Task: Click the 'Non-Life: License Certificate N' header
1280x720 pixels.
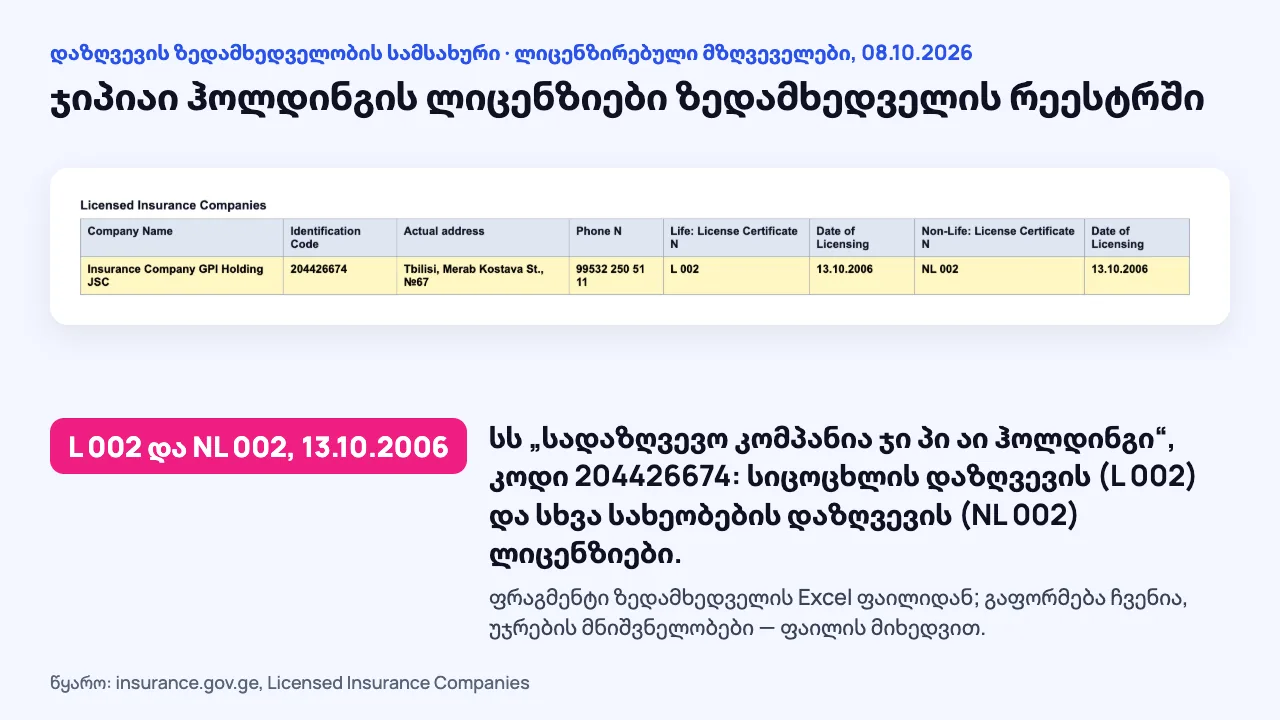Action: click(x=999, y=238)
